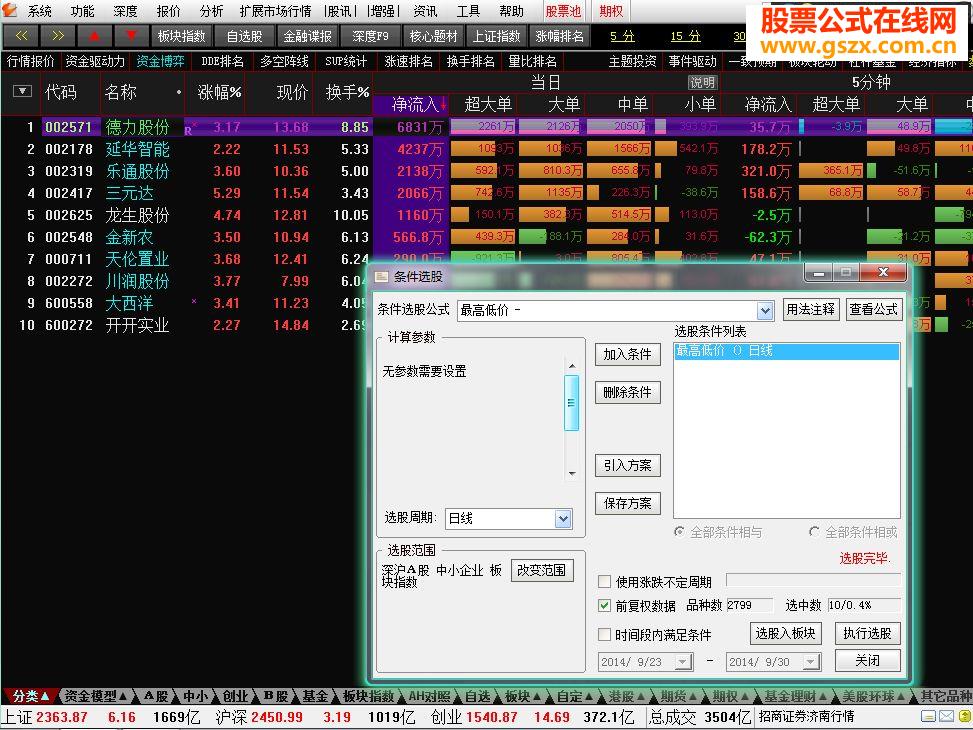
Task: Click the list icon in the bottom status bar
Action: click(x=928, y=717)
